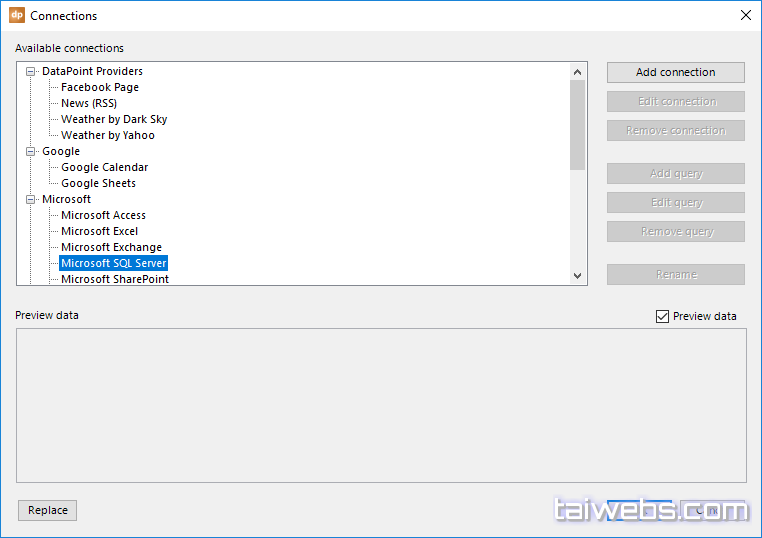Viewport: 762px width, 538px height.
Task: Collapse the Google tree node
Action: [31, 152]
